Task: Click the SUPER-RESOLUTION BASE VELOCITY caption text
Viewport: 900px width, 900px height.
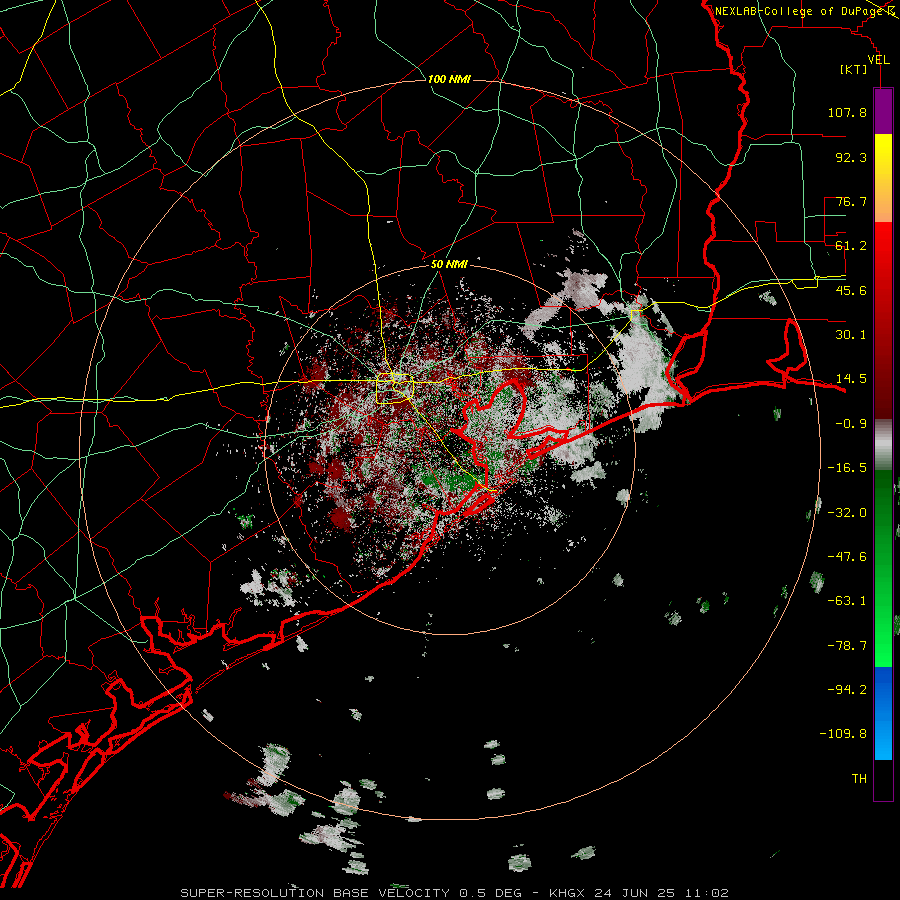Action: point(317,893)
